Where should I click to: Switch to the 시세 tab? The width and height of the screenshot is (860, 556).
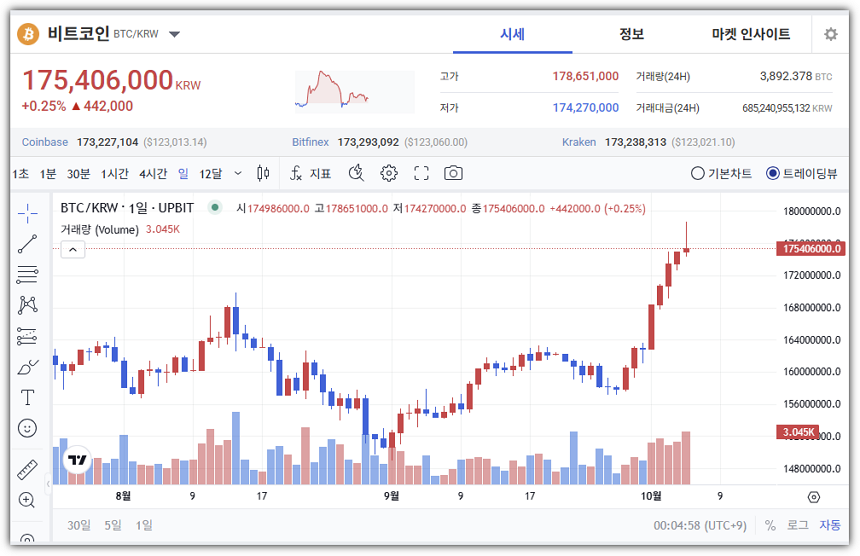tap(512, 34)
